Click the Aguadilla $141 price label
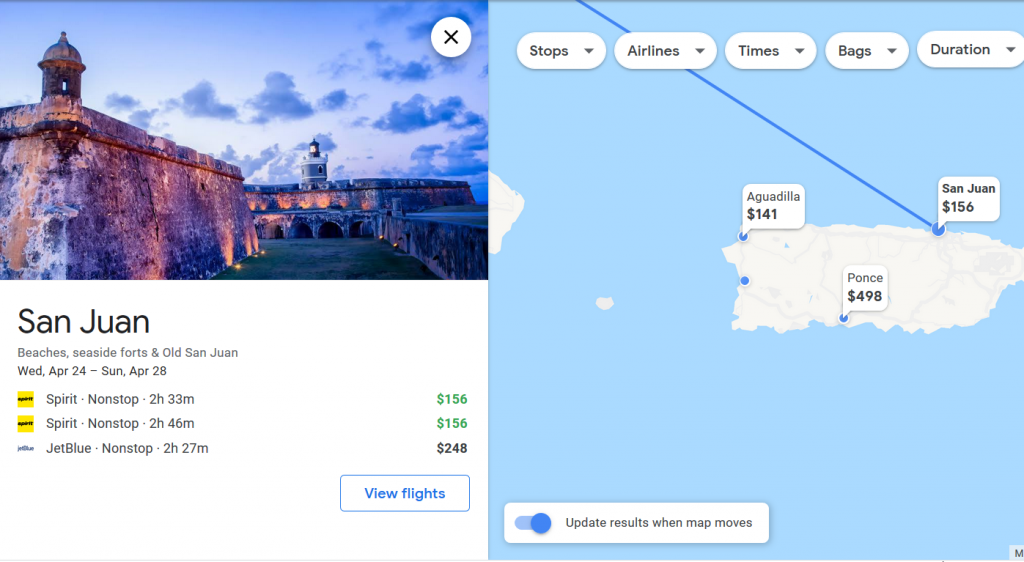Screen dimensions: 1024x562 click(x=773, y=206)
